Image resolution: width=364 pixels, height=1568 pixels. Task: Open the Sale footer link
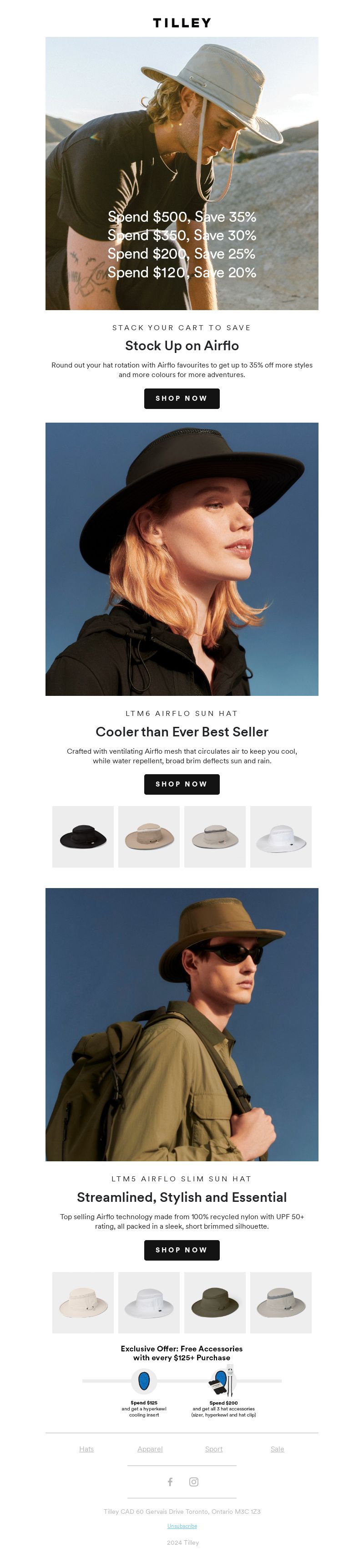pyautogui.click(x=277, y=1449)
